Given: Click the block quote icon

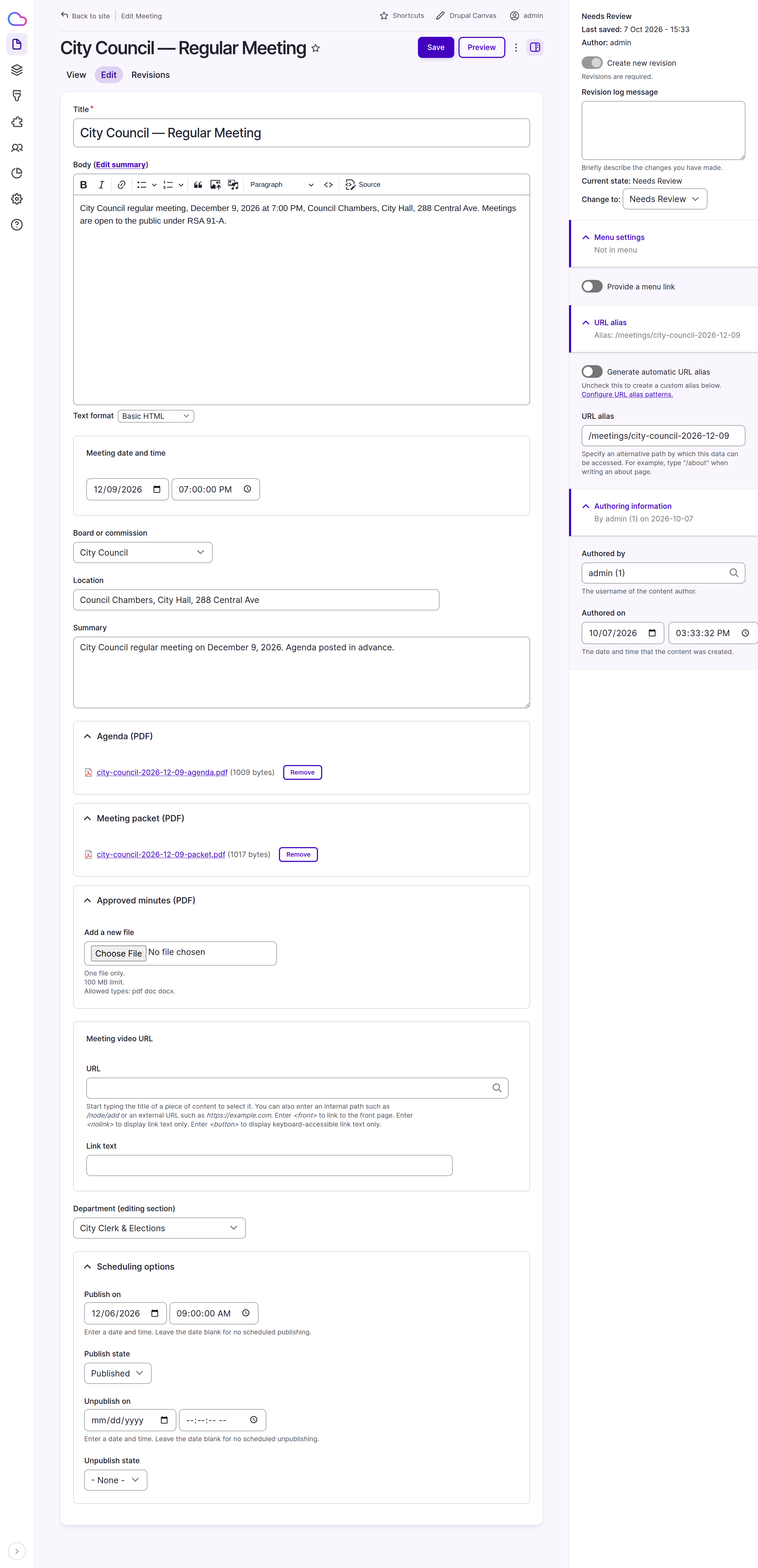Looking at the screenshot, I should pyautogui.click(x=198, y=184).
